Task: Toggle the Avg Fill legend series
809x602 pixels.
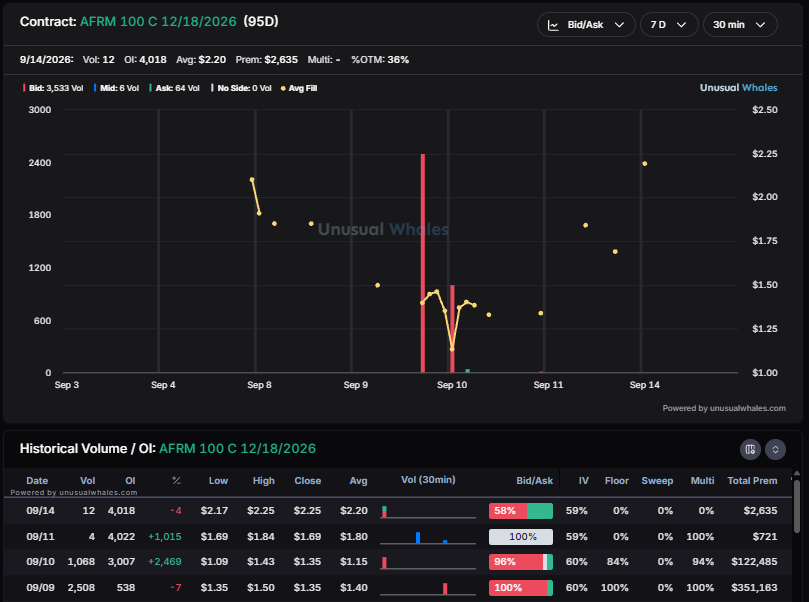Action: [299, 88]
